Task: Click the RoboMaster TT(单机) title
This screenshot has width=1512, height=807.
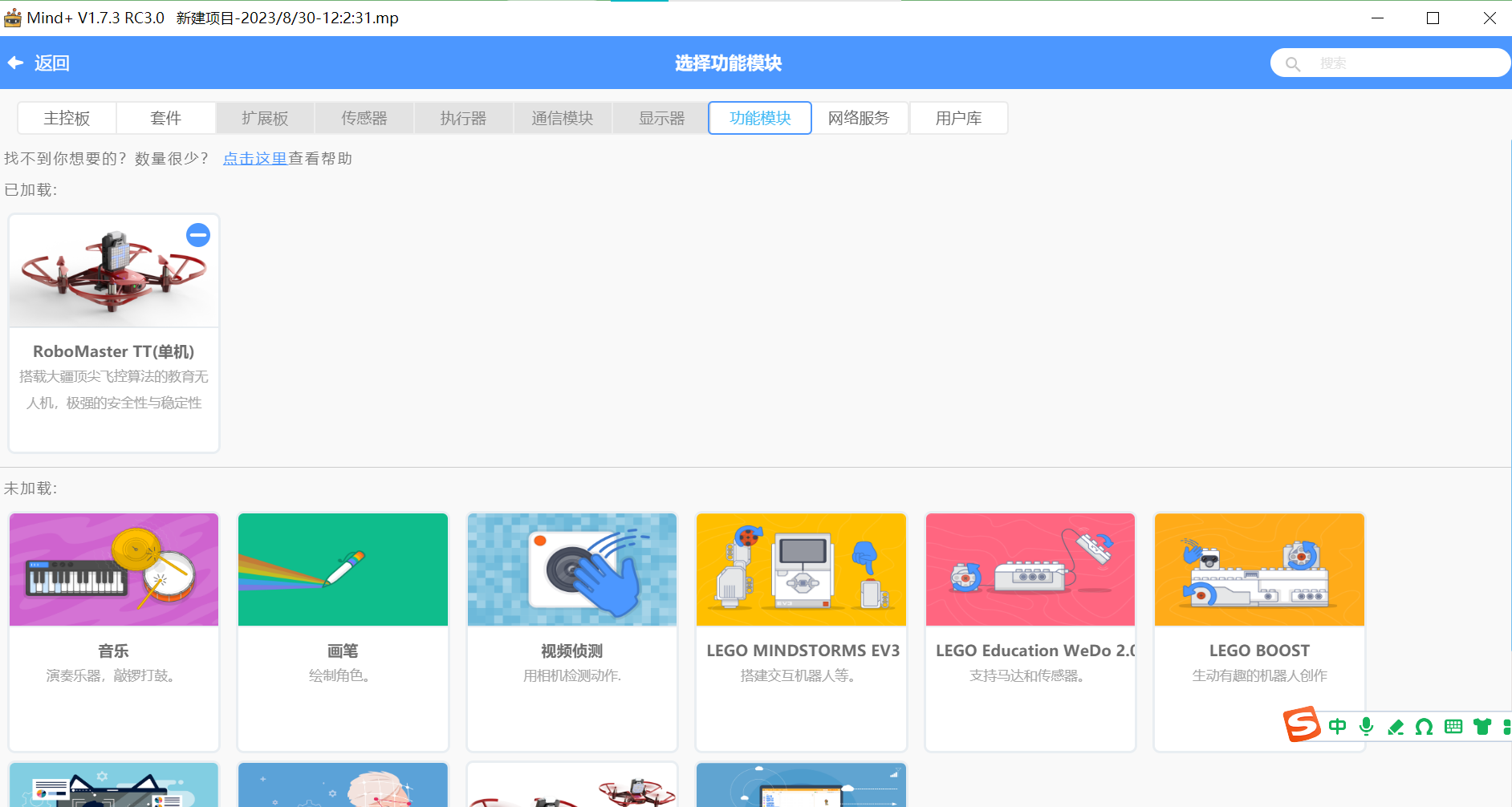Action: tap(114, 351)
